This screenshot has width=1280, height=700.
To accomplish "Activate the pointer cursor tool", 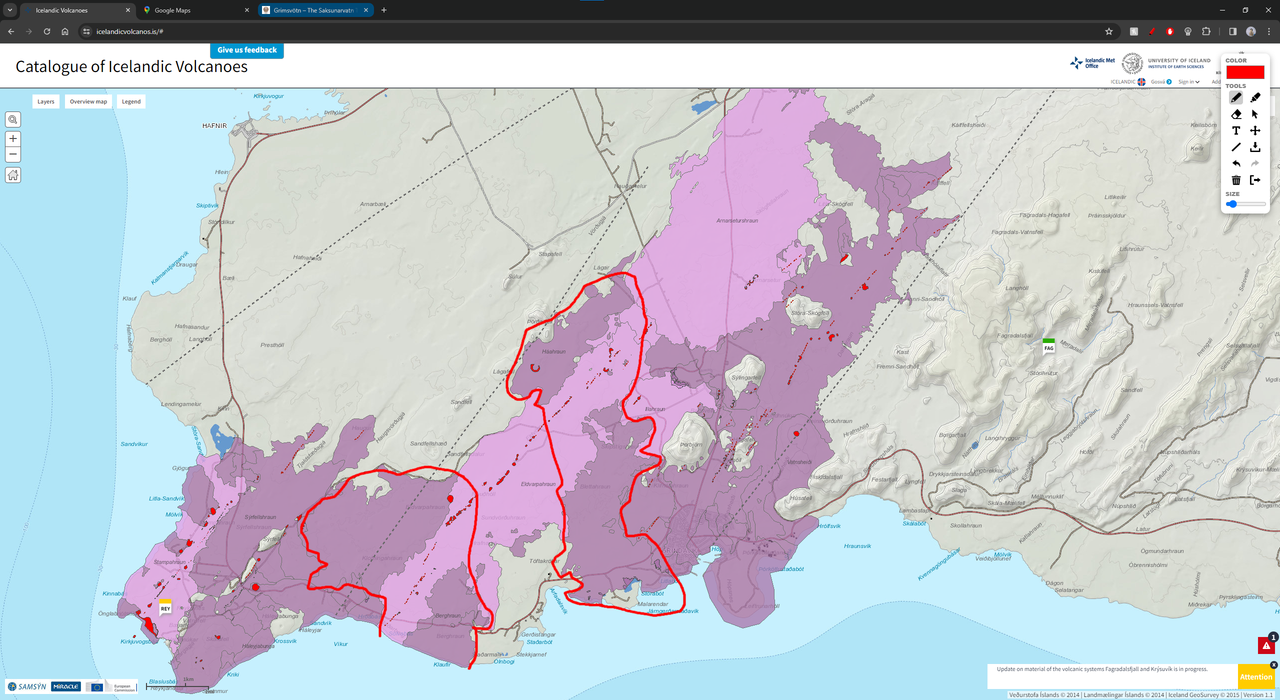I will 1255,114.
